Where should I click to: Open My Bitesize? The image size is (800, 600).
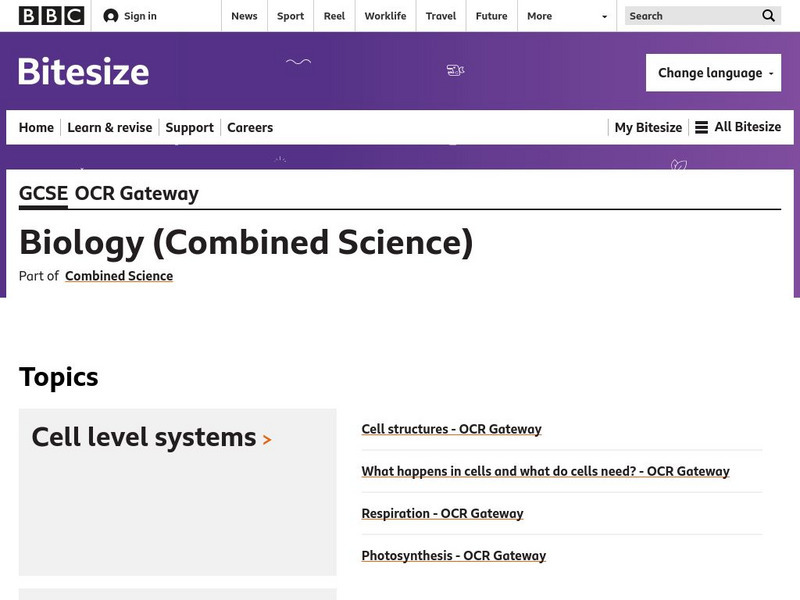[648, 127]
